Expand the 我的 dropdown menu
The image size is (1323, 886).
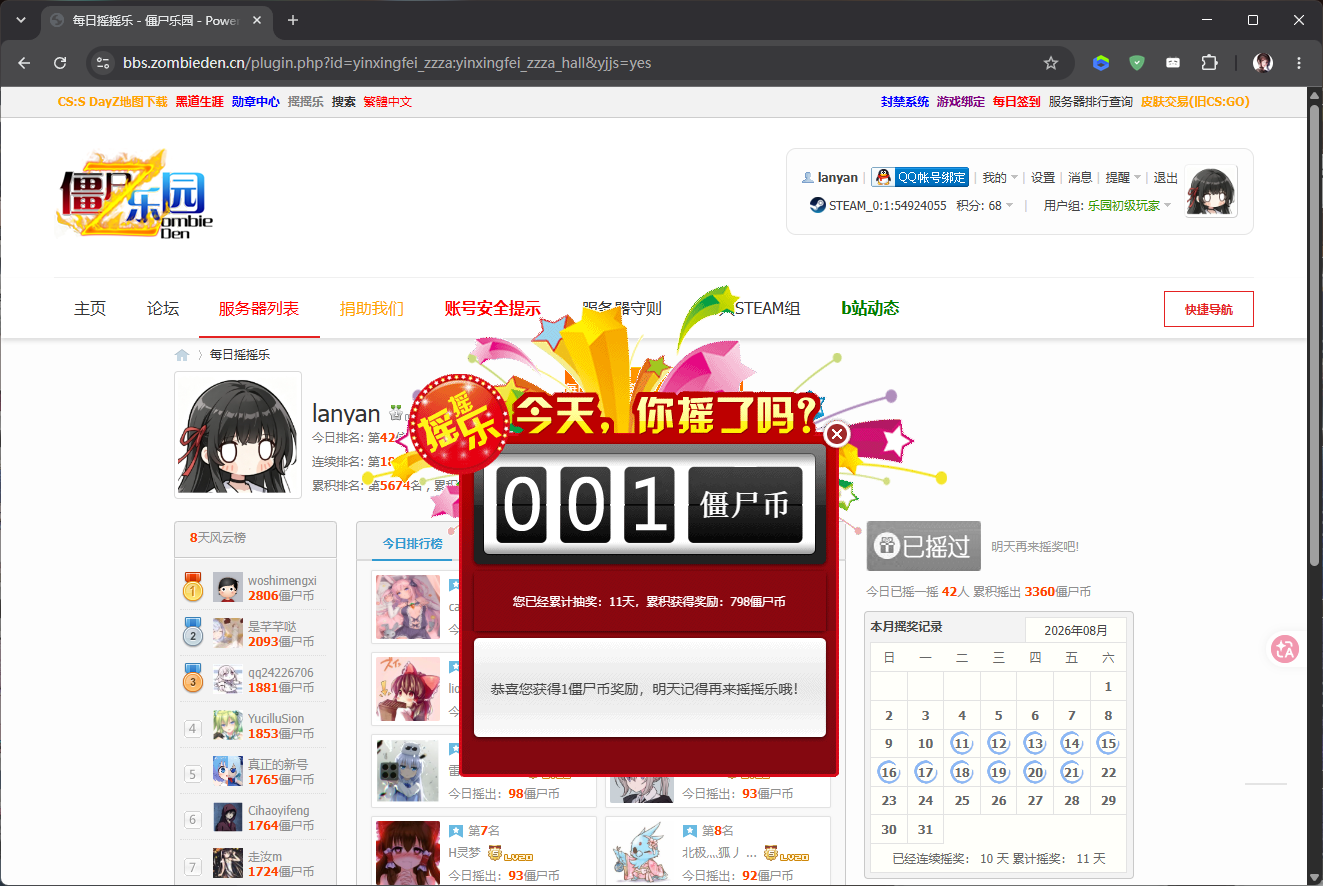click(1000, 177)
